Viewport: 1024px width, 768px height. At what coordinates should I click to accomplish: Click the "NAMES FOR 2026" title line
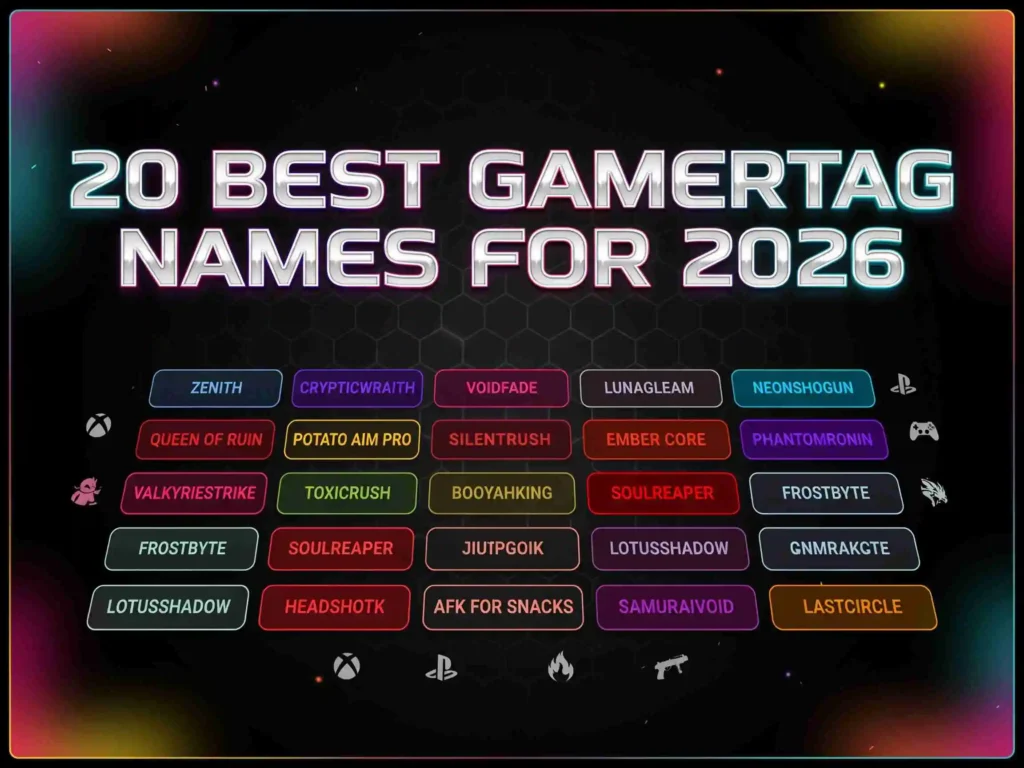pos(512,258)
